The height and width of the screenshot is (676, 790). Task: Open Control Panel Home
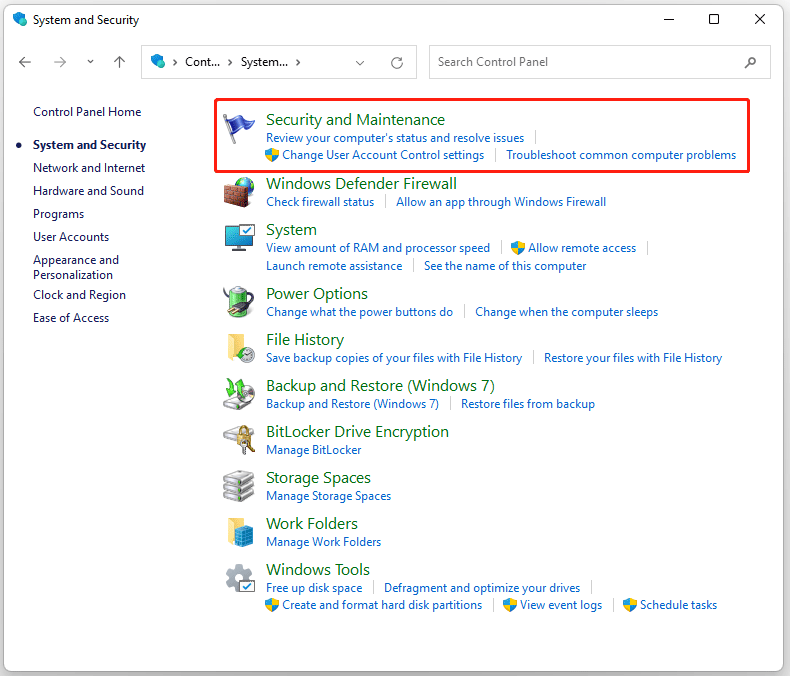tap(87, 112)
